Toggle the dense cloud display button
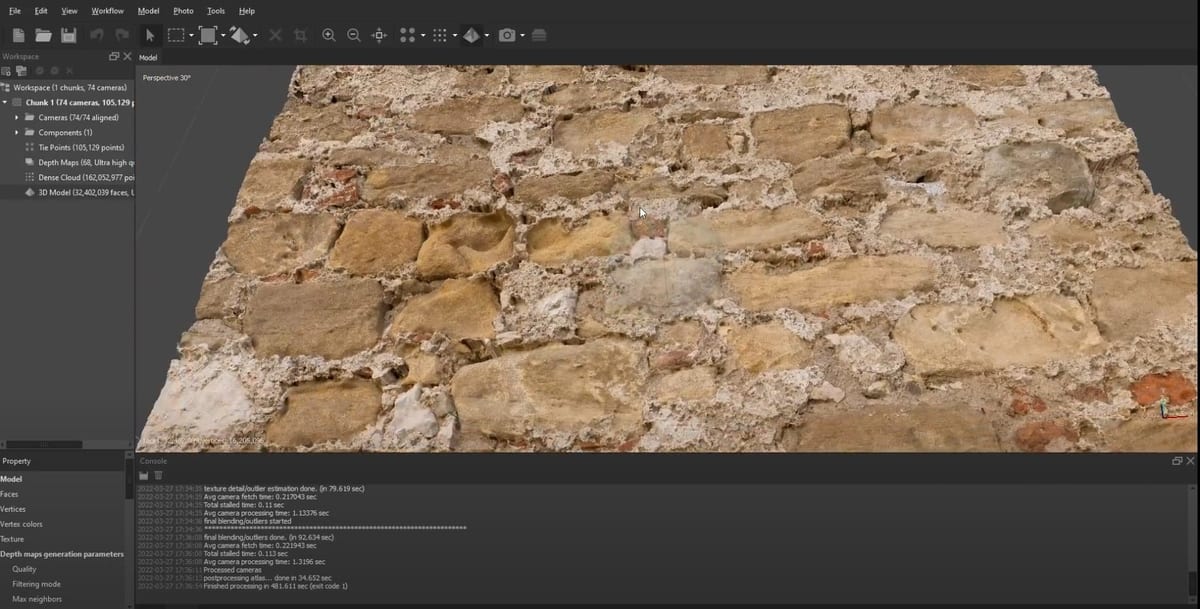Image resolution: width=1200 pixels, height=609 pixels. 438,35
